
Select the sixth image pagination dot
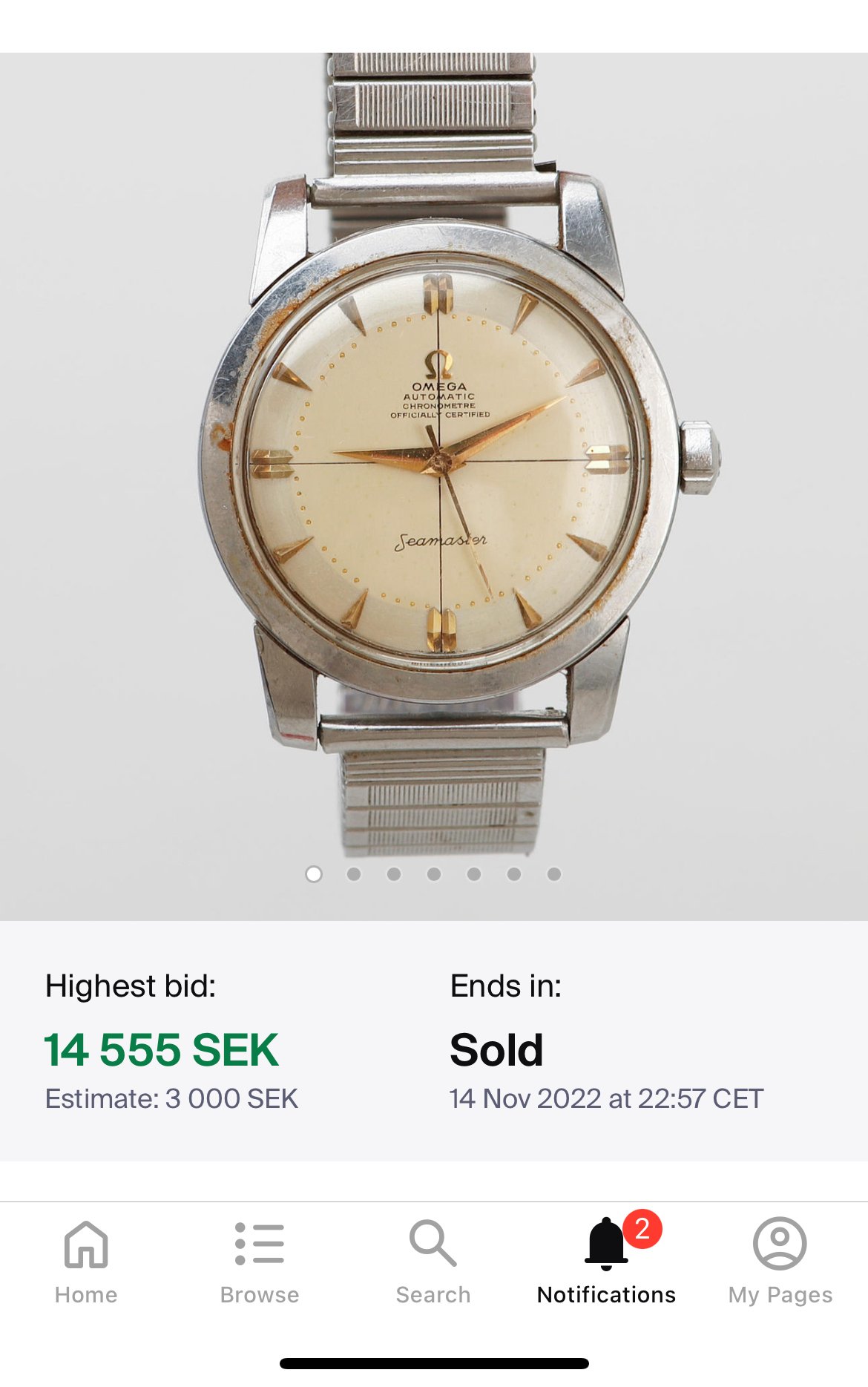click(514, 874)
